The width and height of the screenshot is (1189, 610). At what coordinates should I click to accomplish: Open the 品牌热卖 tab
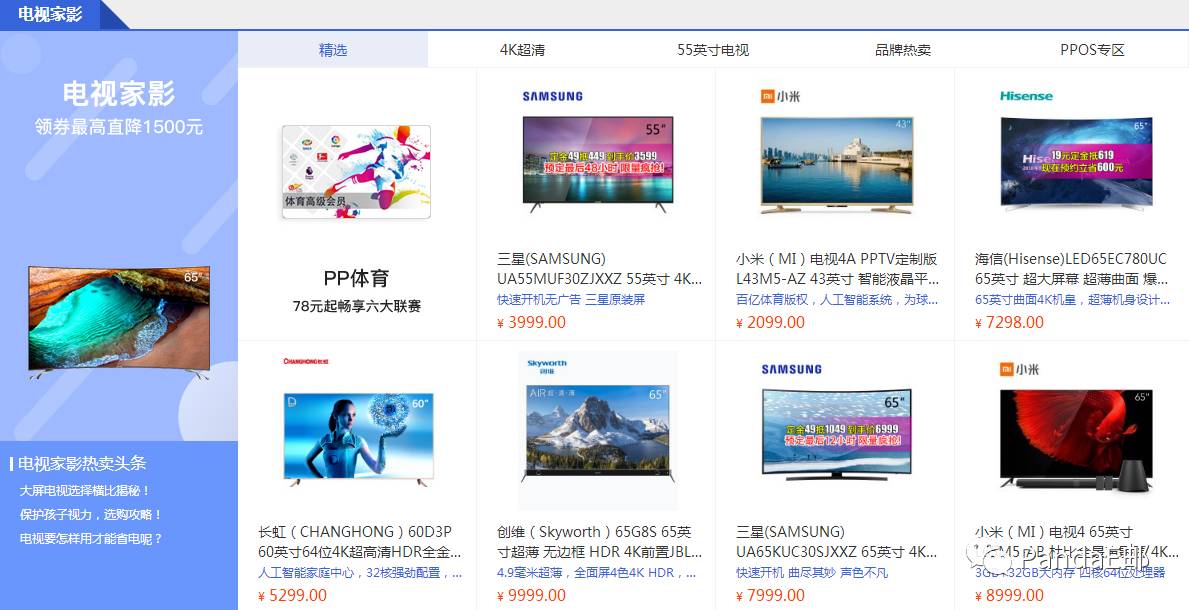tap(903, 50)
